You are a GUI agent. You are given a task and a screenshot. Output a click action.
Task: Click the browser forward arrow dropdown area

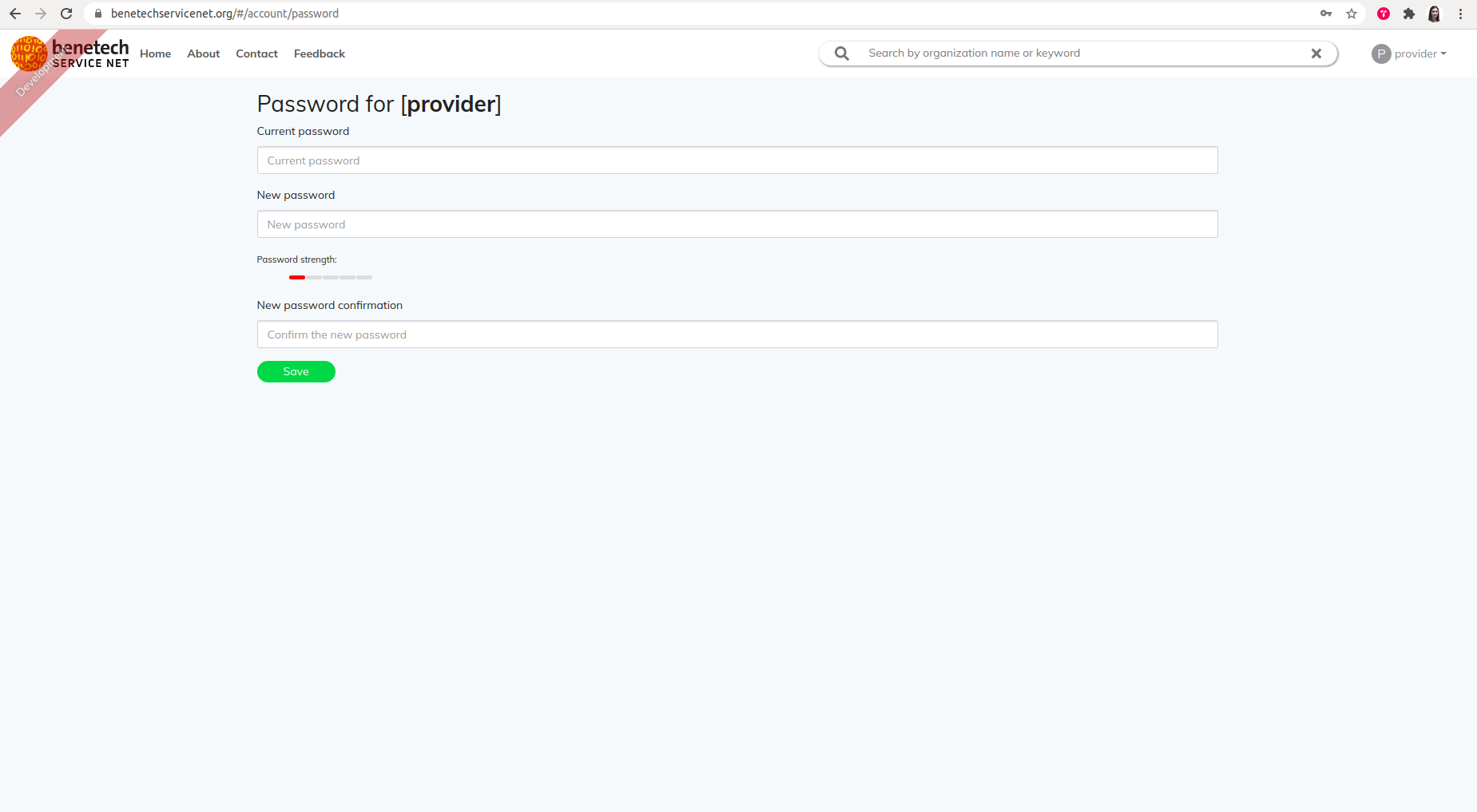pos(41,13)
